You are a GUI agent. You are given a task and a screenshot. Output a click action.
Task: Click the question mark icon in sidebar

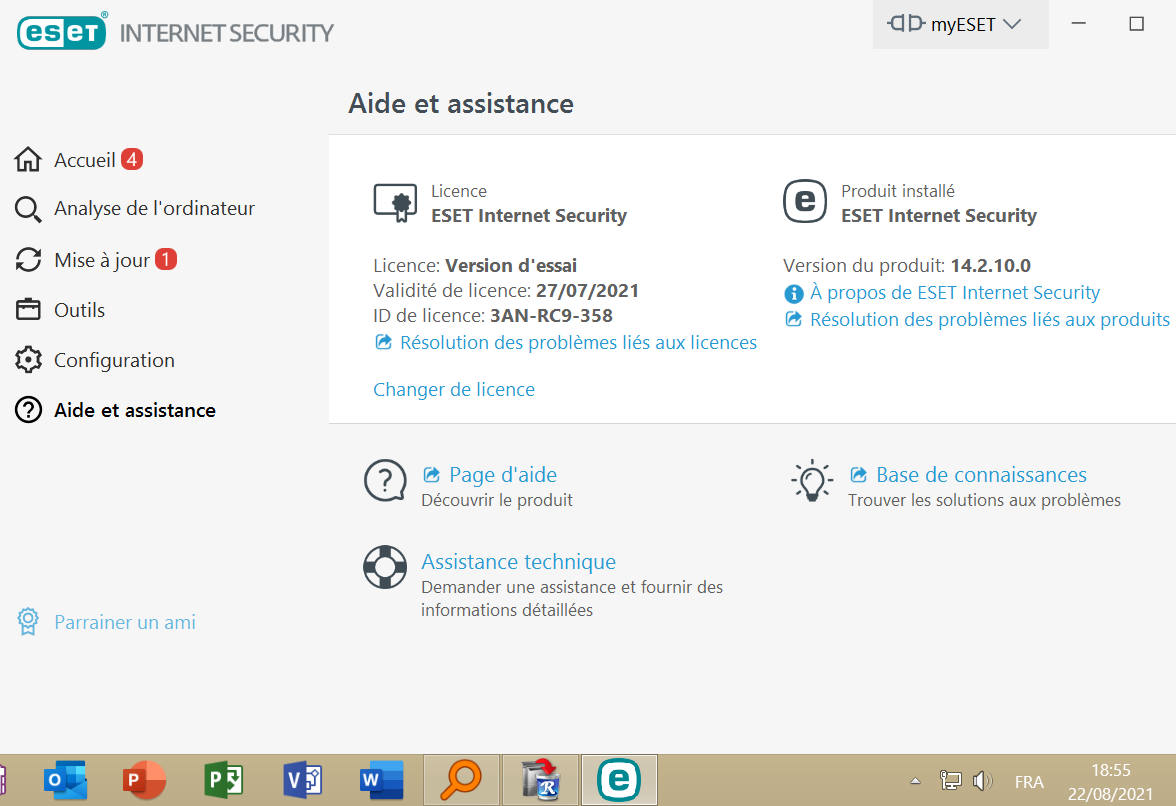tap(28, 410)
